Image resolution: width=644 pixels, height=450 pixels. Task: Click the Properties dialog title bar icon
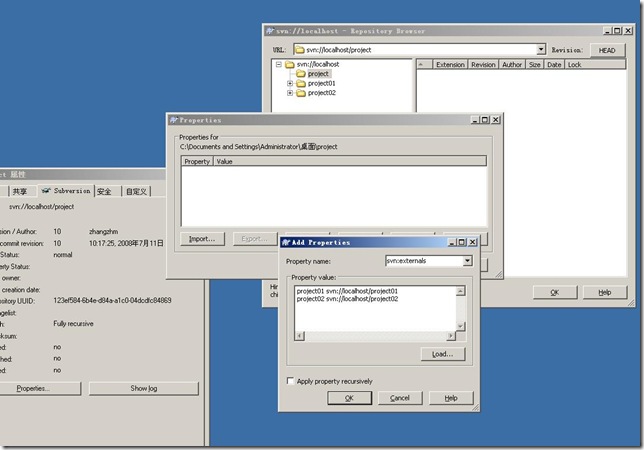[x=174, y=120]
